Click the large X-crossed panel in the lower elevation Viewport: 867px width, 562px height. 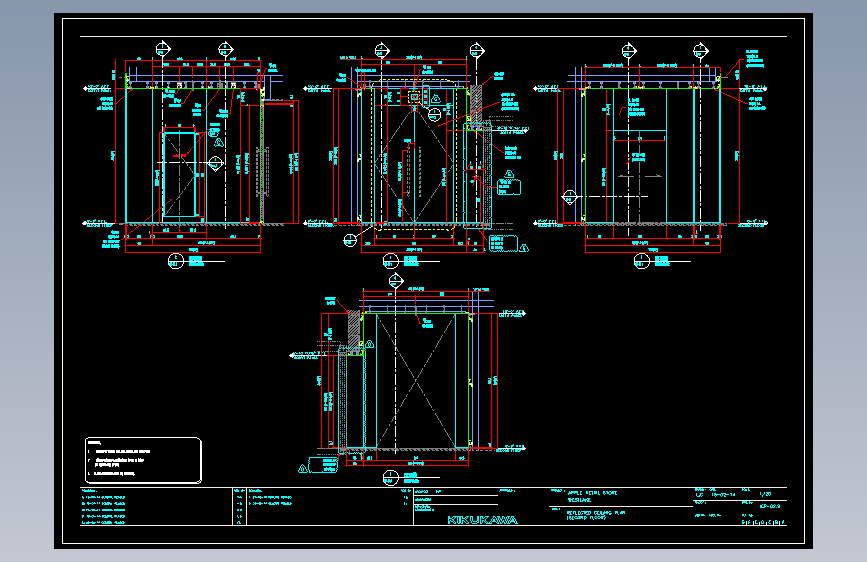(x=416, y=381)
